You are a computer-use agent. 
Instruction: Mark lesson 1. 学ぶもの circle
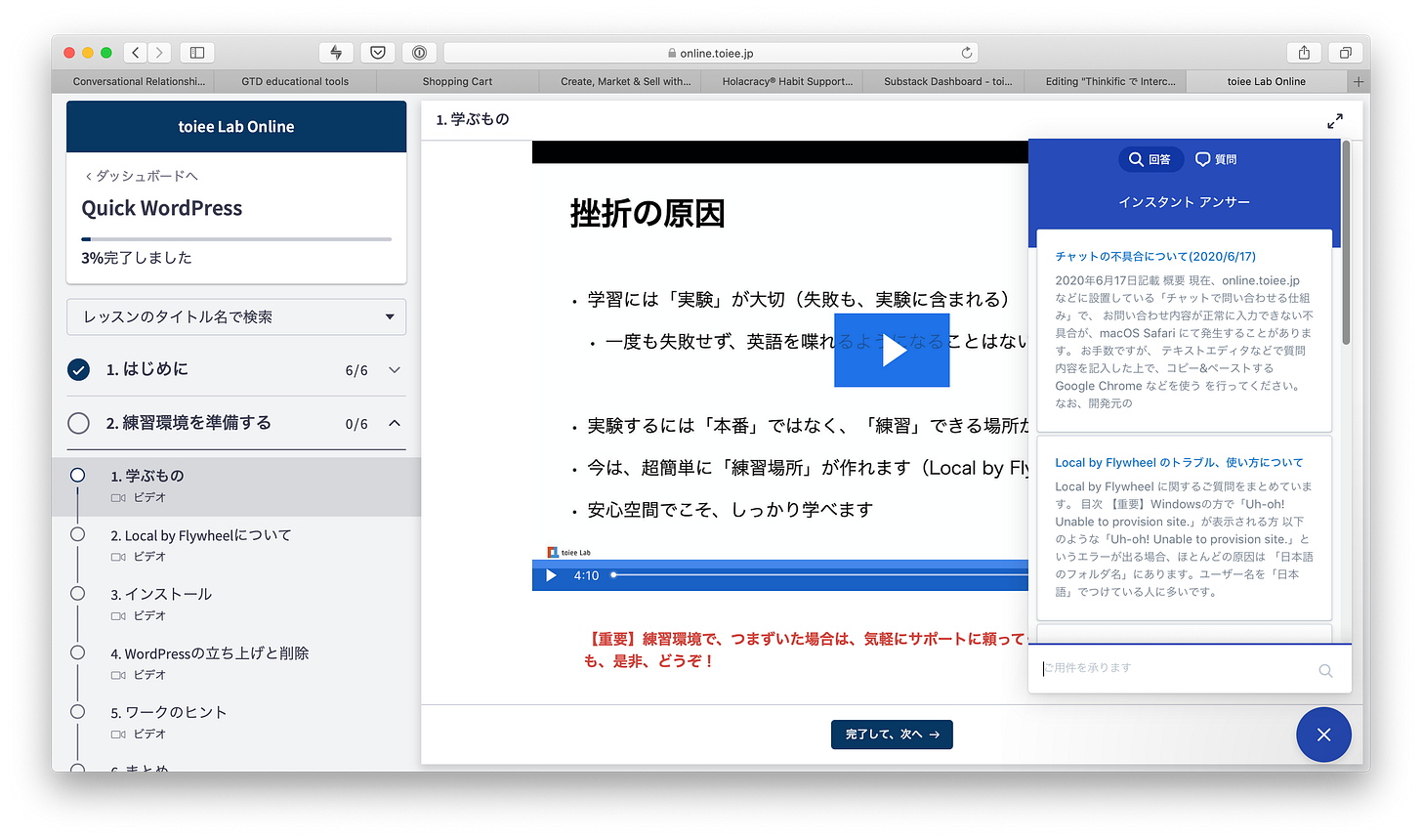click(x=77, y=475)
